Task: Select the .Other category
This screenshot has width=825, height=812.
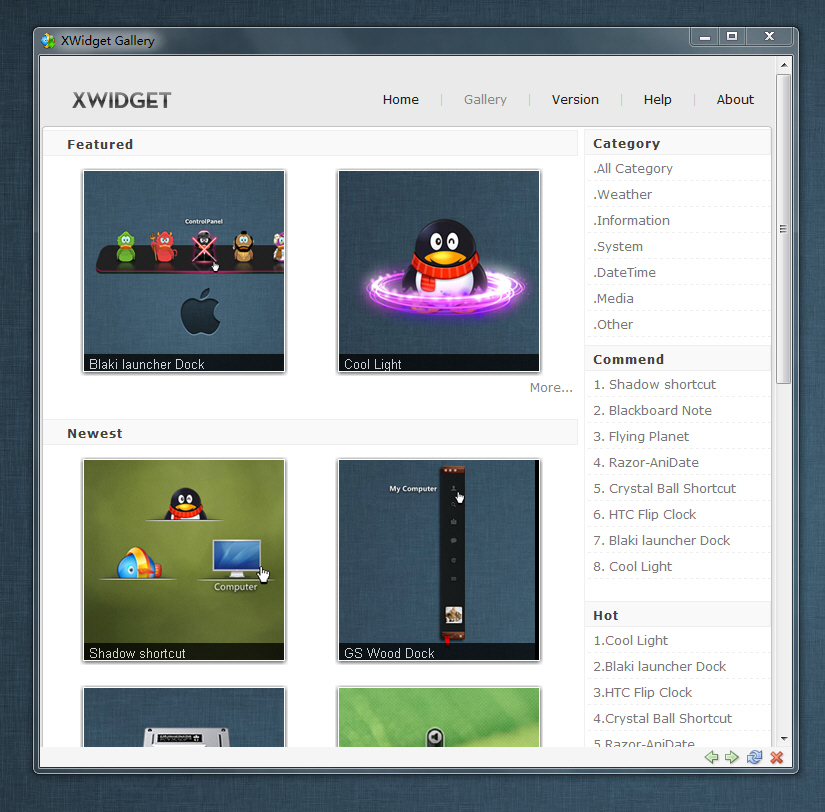Action: tap(613, 325)
